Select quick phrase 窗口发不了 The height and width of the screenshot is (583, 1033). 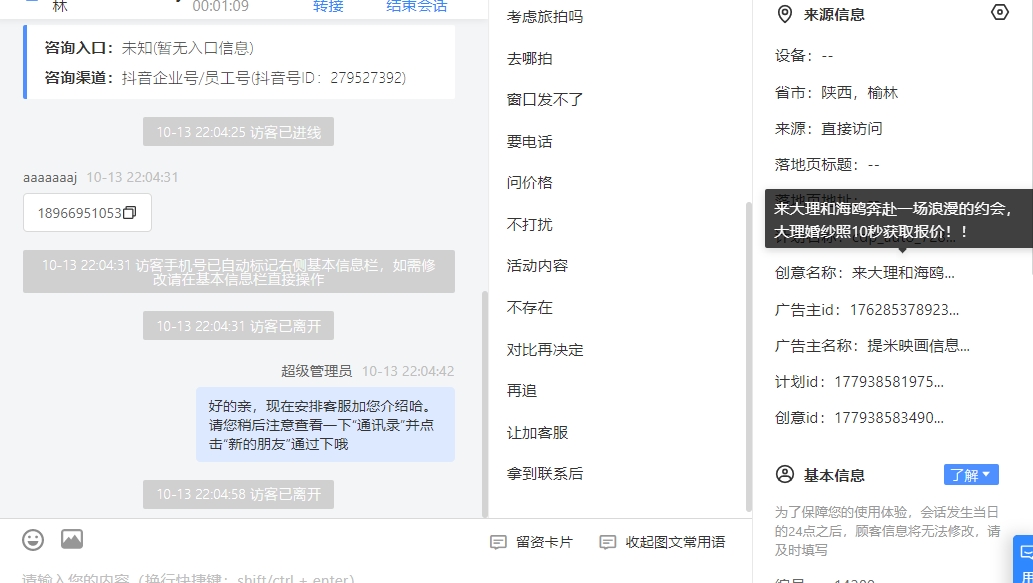[x=545, y=100]
